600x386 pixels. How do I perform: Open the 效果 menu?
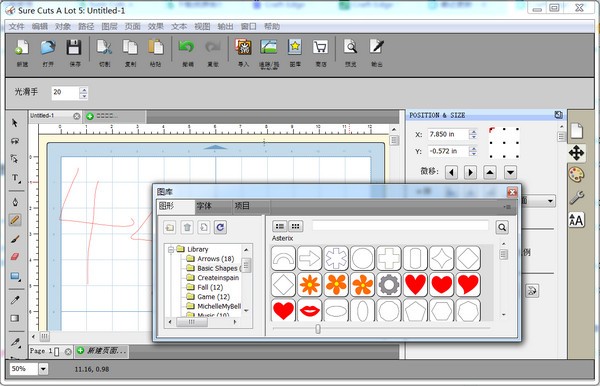pyautogui.click(x=156, y=26)
